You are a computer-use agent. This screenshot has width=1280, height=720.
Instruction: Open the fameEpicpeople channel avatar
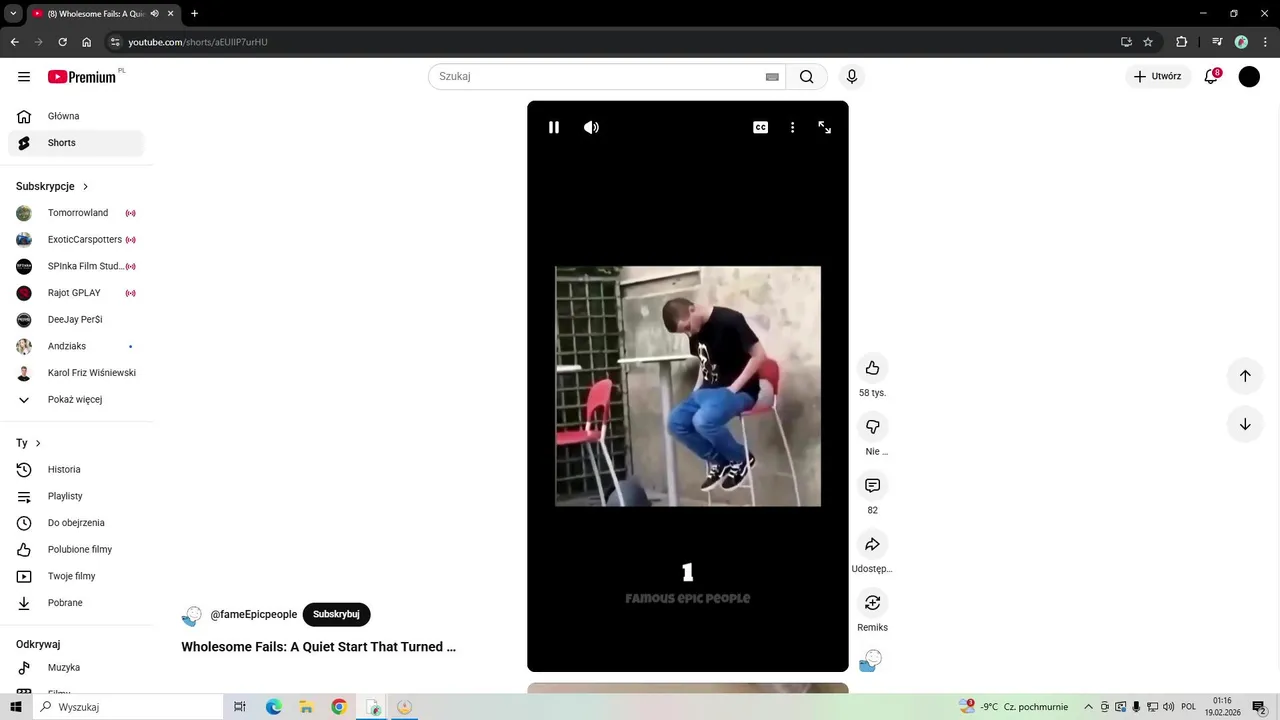click(192, 615)
